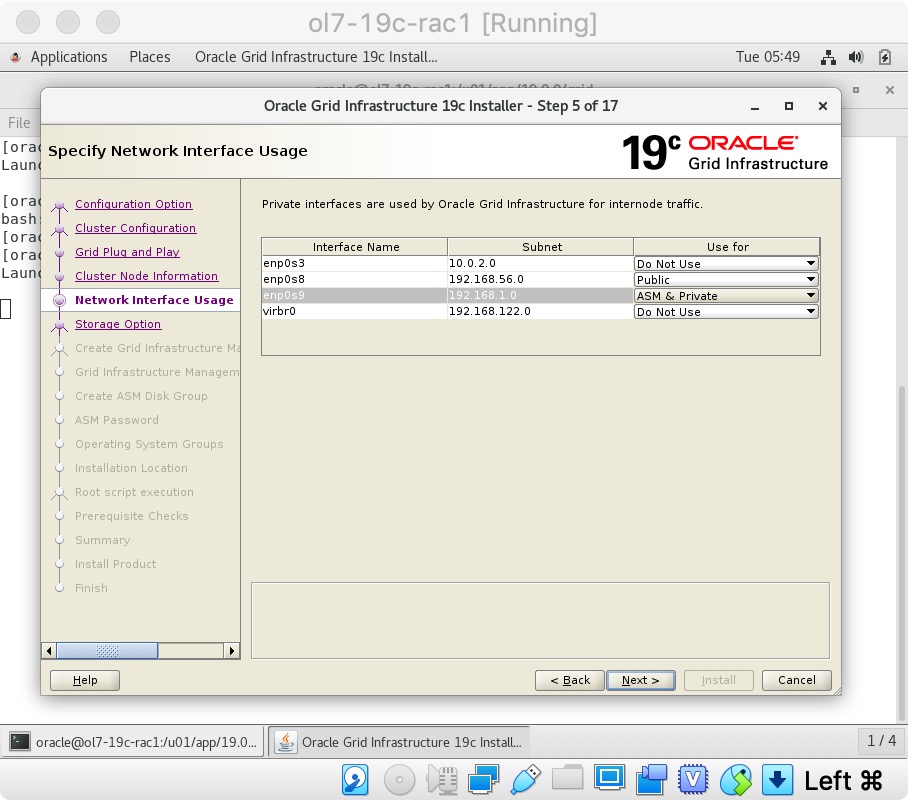Image resolution: width=908 pixels, height=800 pixels.
Task: Click the battery power icon in top bar
Action: (884, 57)
